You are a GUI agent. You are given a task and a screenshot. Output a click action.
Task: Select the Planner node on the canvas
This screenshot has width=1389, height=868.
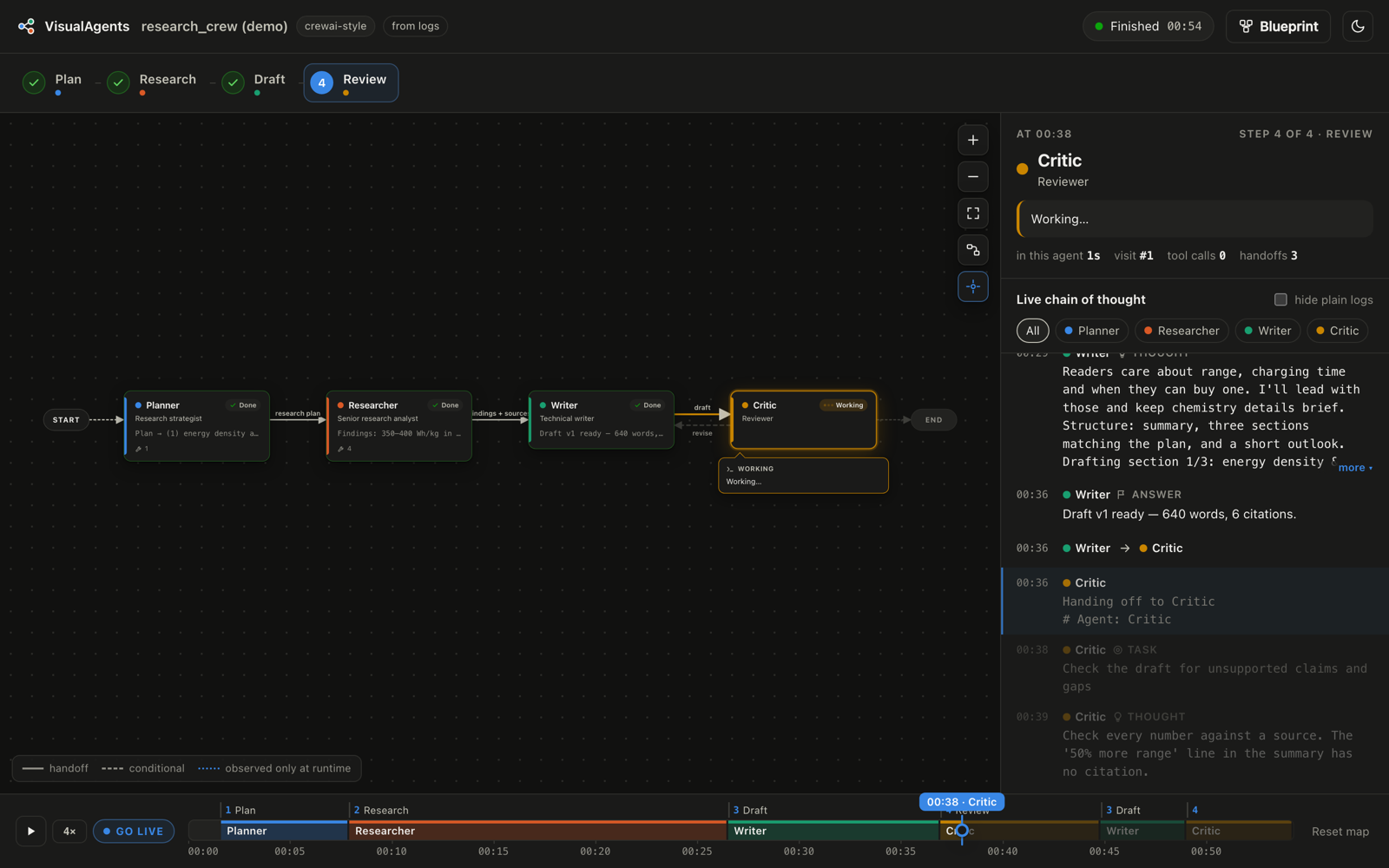pos(197,425)
